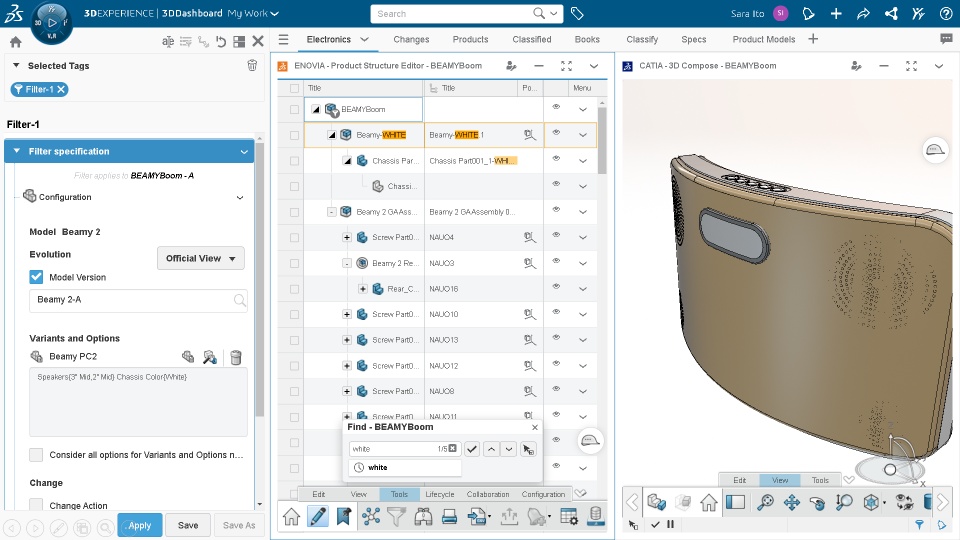Switch to the Products tab
Screen dimensions: 960x540
[x=470, y=39]
